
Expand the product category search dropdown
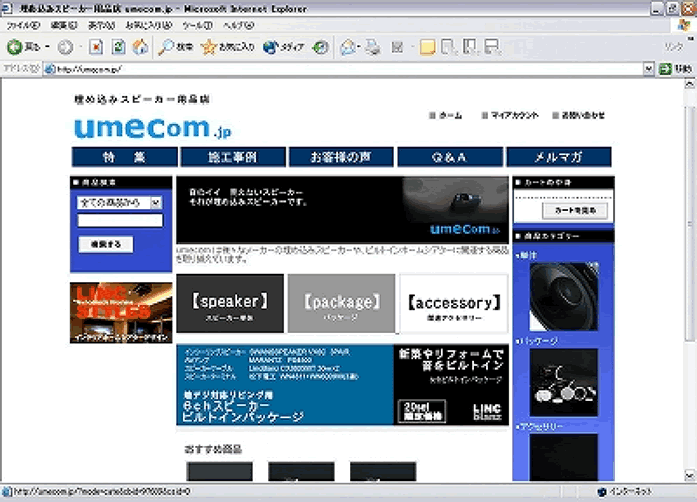click(x=156, y=202)
